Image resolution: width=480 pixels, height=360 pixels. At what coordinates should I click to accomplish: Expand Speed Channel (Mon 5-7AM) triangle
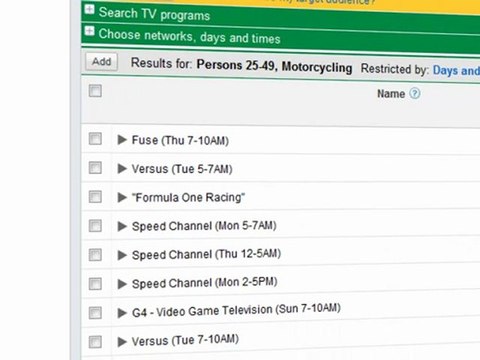pyautogui.click(x=122, y=227)
